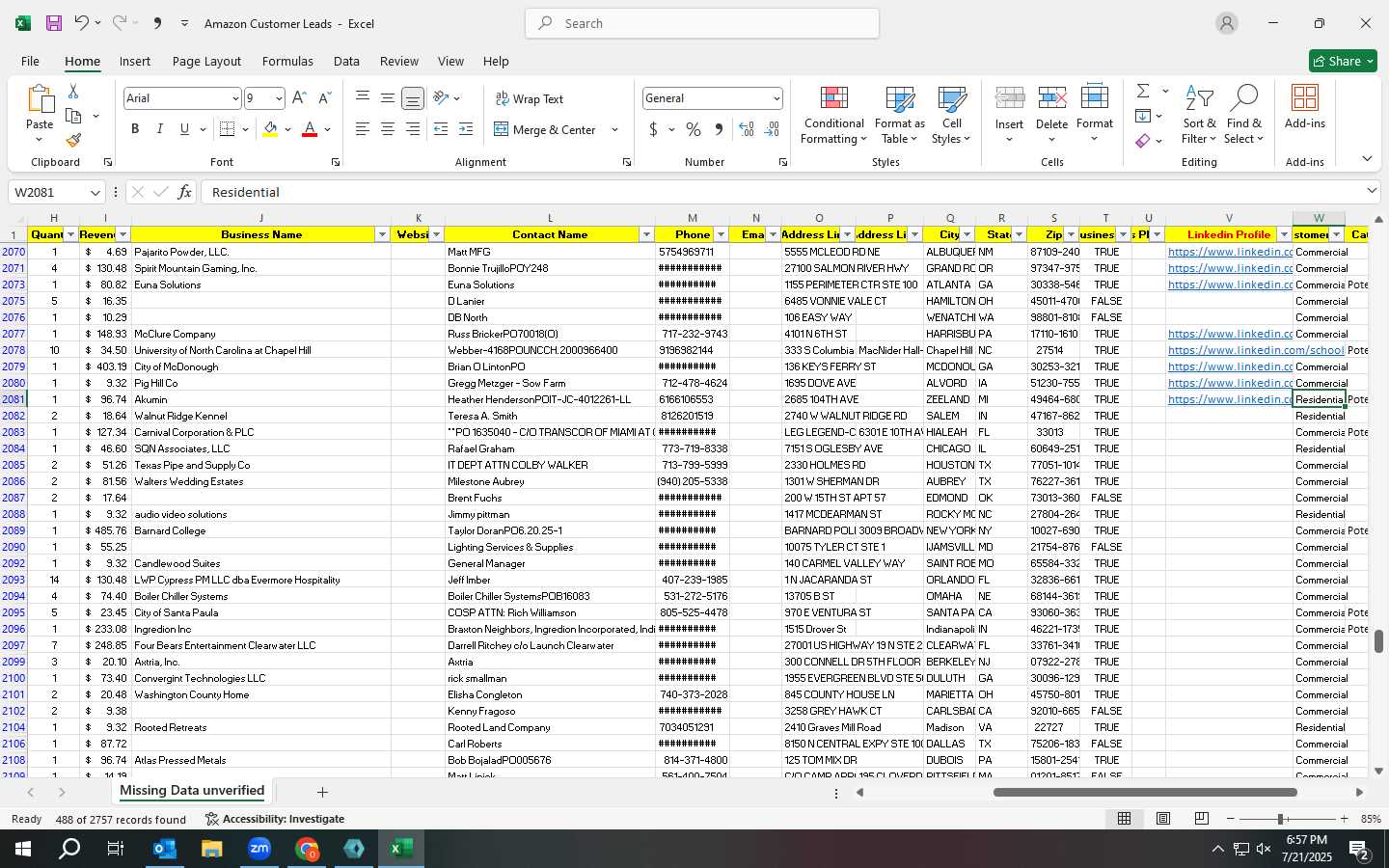Toggle underline formatting
This screenshot has height=868, width=1389.
pos(184,129)
